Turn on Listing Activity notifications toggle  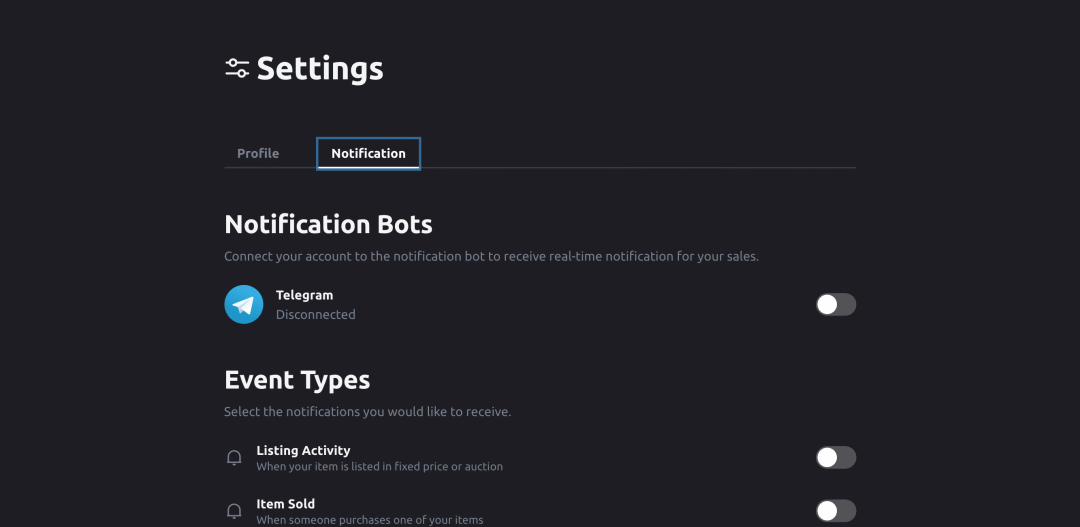835,458
